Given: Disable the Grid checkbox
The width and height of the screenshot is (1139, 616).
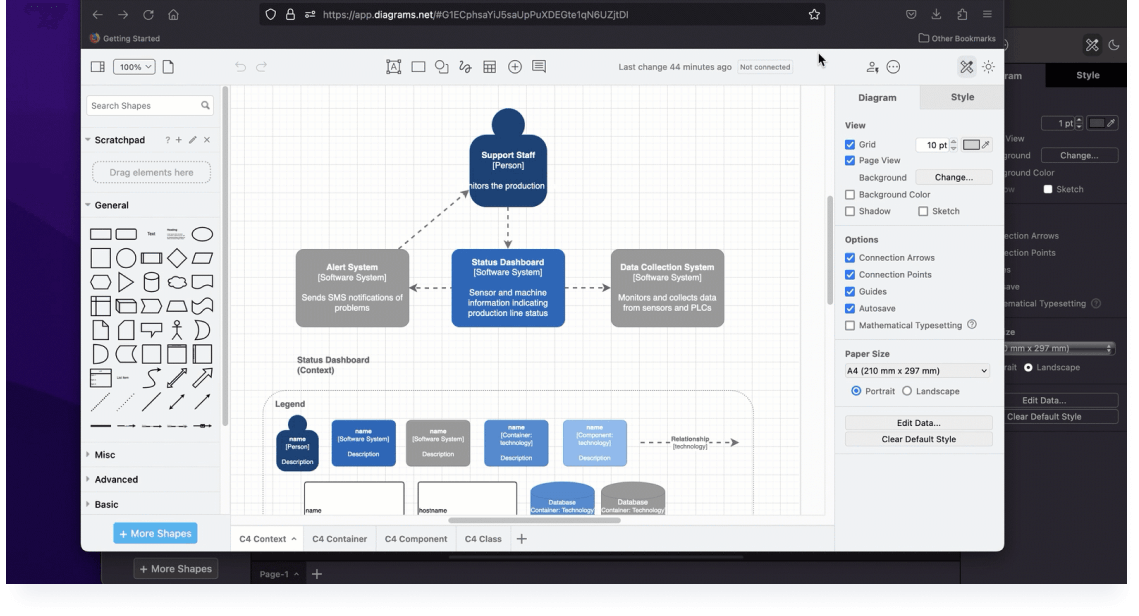Looking at the screenshot, I should coord(849,143).
